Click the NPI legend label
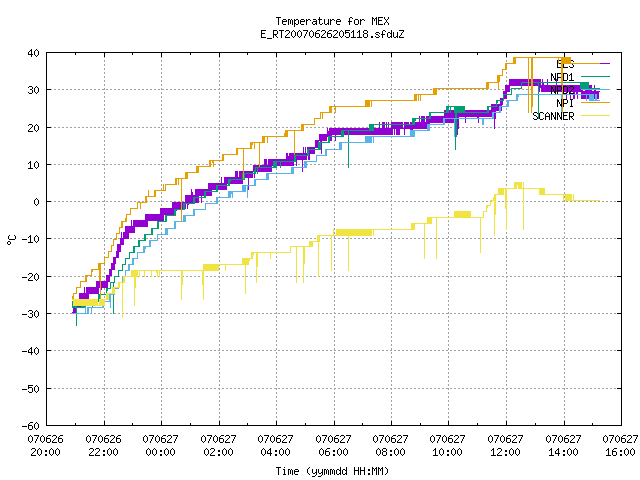The height and width of the screenshot is (480, 640). (x=565, y=103)
